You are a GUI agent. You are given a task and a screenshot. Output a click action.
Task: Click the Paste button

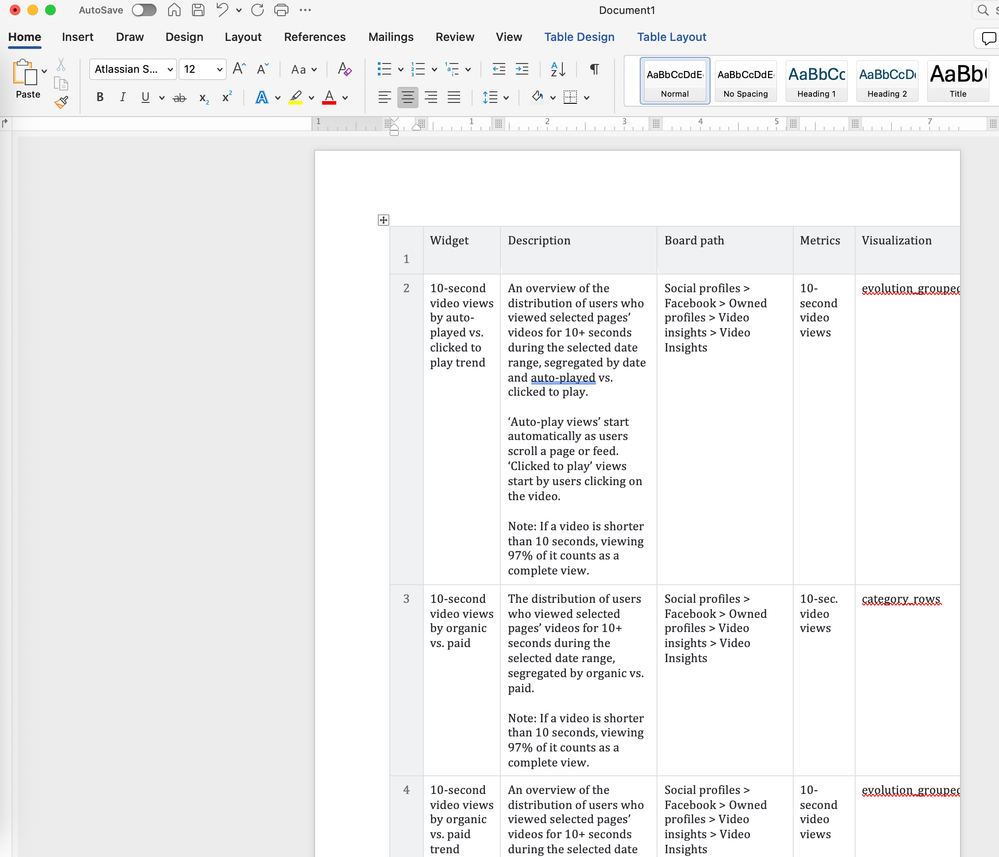[x=28, y=80]
